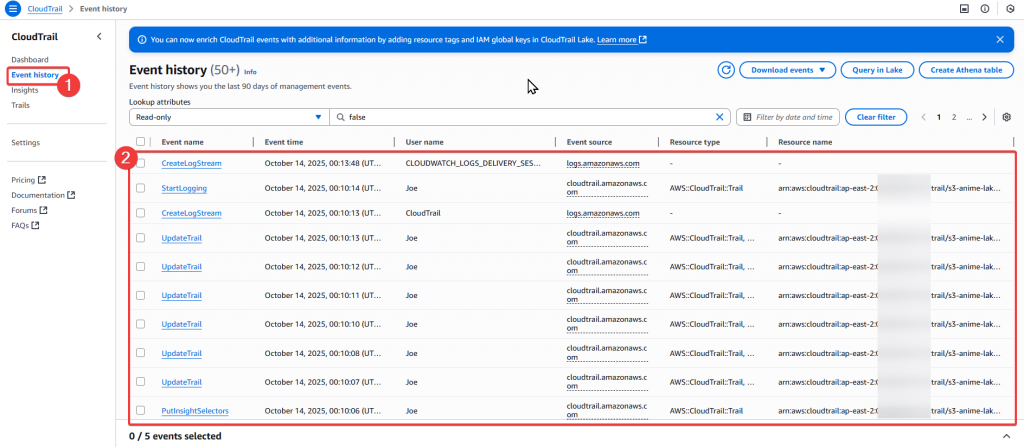1024x447 pixels.
Task: Open the CreateLogStream event at 00:13:48
Action: point(191,163)
